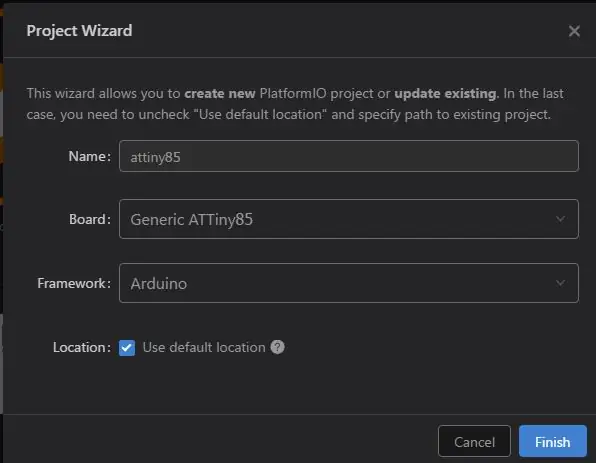Close the Project Wizard dialog

574,31
